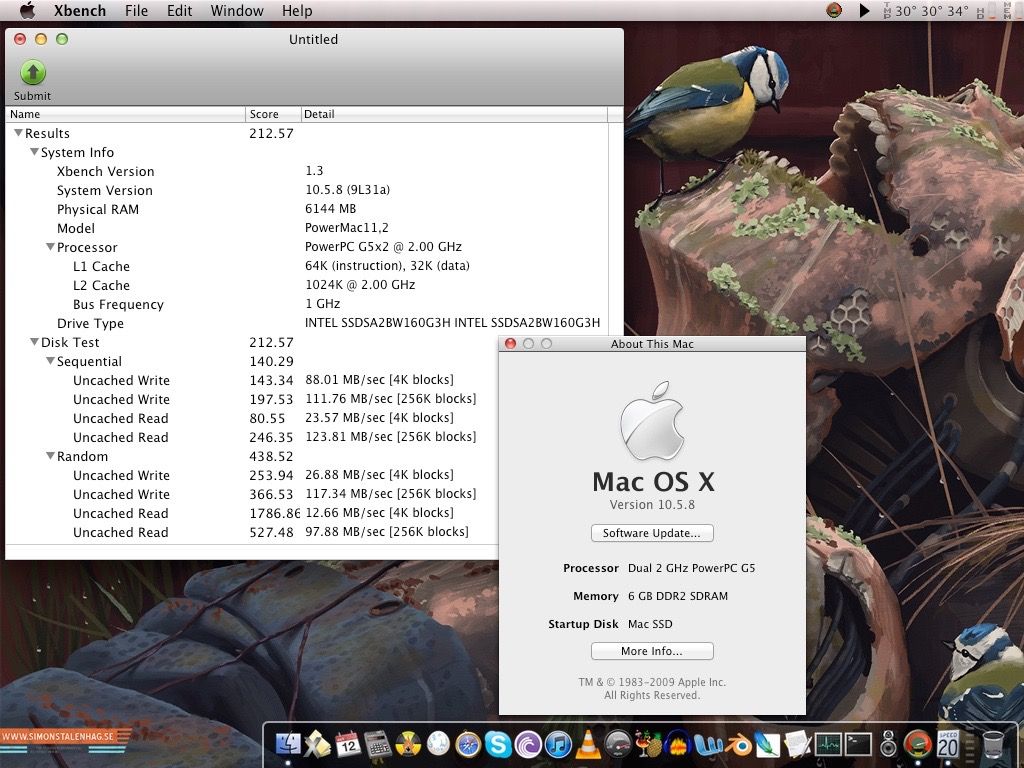The width and height of the screenshot is (1024, 768).
Task: Collapse the Random results group
Action: pos(50,456)
